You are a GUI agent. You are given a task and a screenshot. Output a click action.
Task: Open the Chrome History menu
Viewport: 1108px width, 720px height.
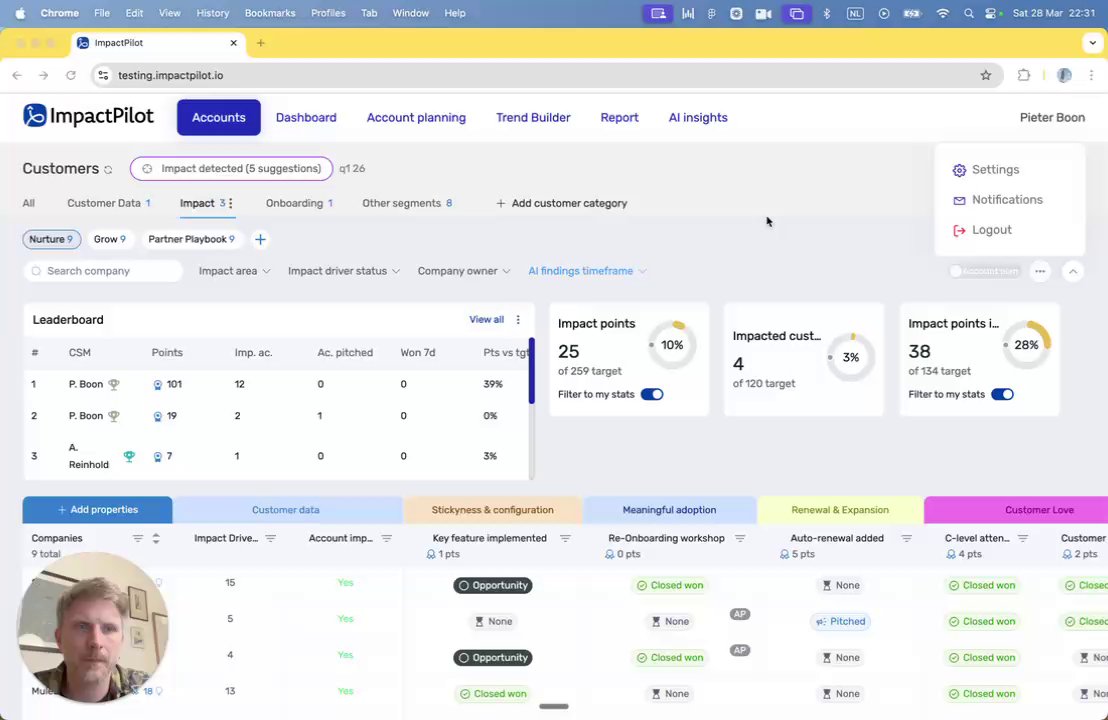(212, 13)
